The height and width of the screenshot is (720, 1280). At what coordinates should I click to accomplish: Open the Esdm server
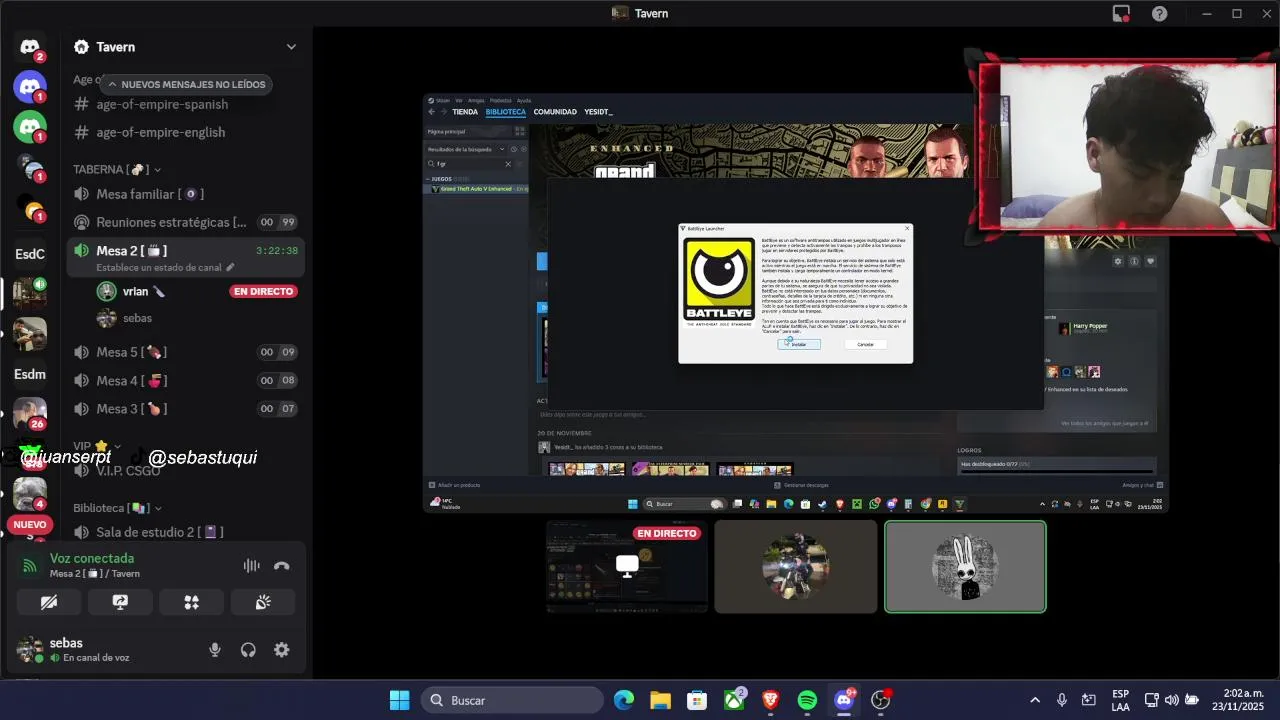tap(30, 374)
